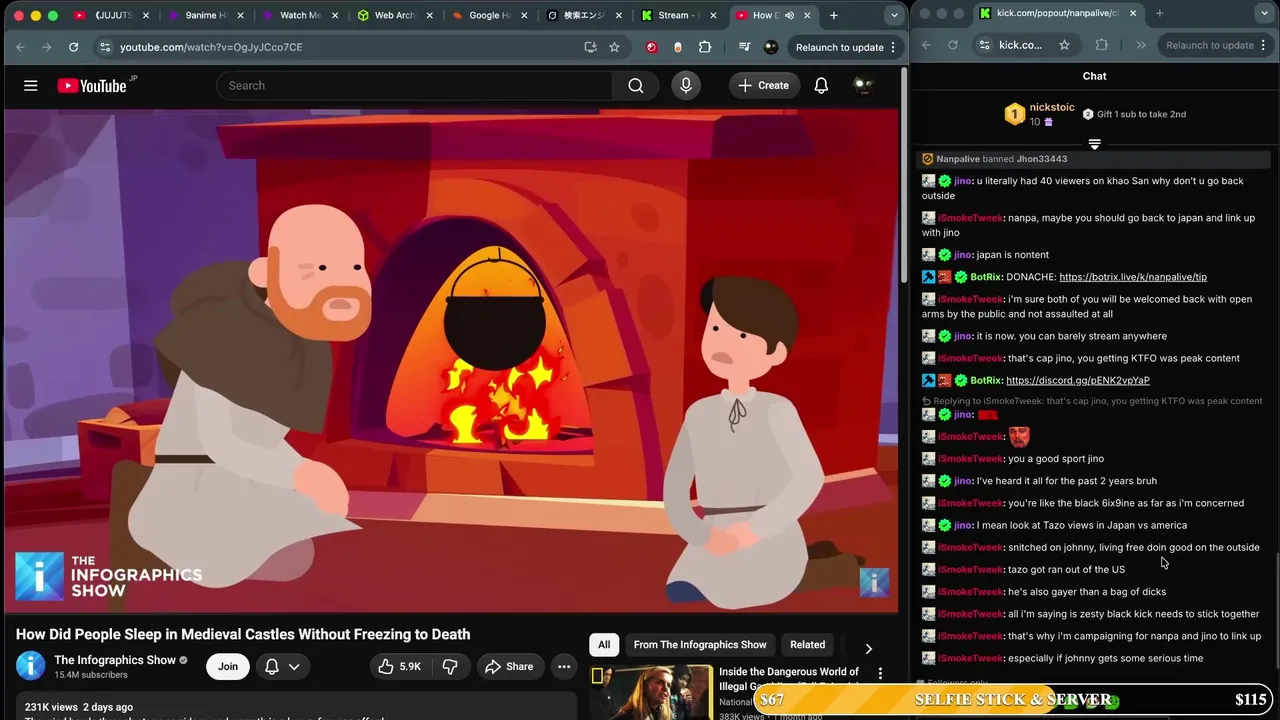
Task: Like the video with thumbs-up 5.9K
Action: coord(399,667)
